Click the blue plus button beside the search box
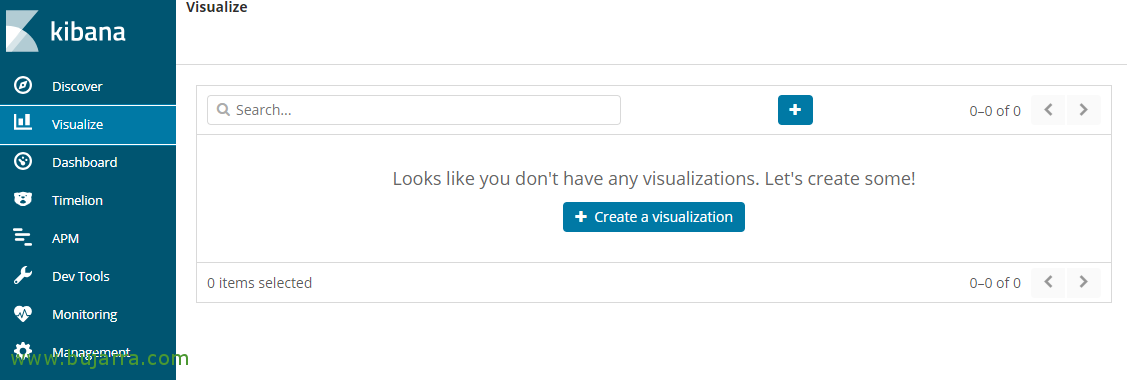1127x380 pixels. pyautogui.click(x=795, y=110)
